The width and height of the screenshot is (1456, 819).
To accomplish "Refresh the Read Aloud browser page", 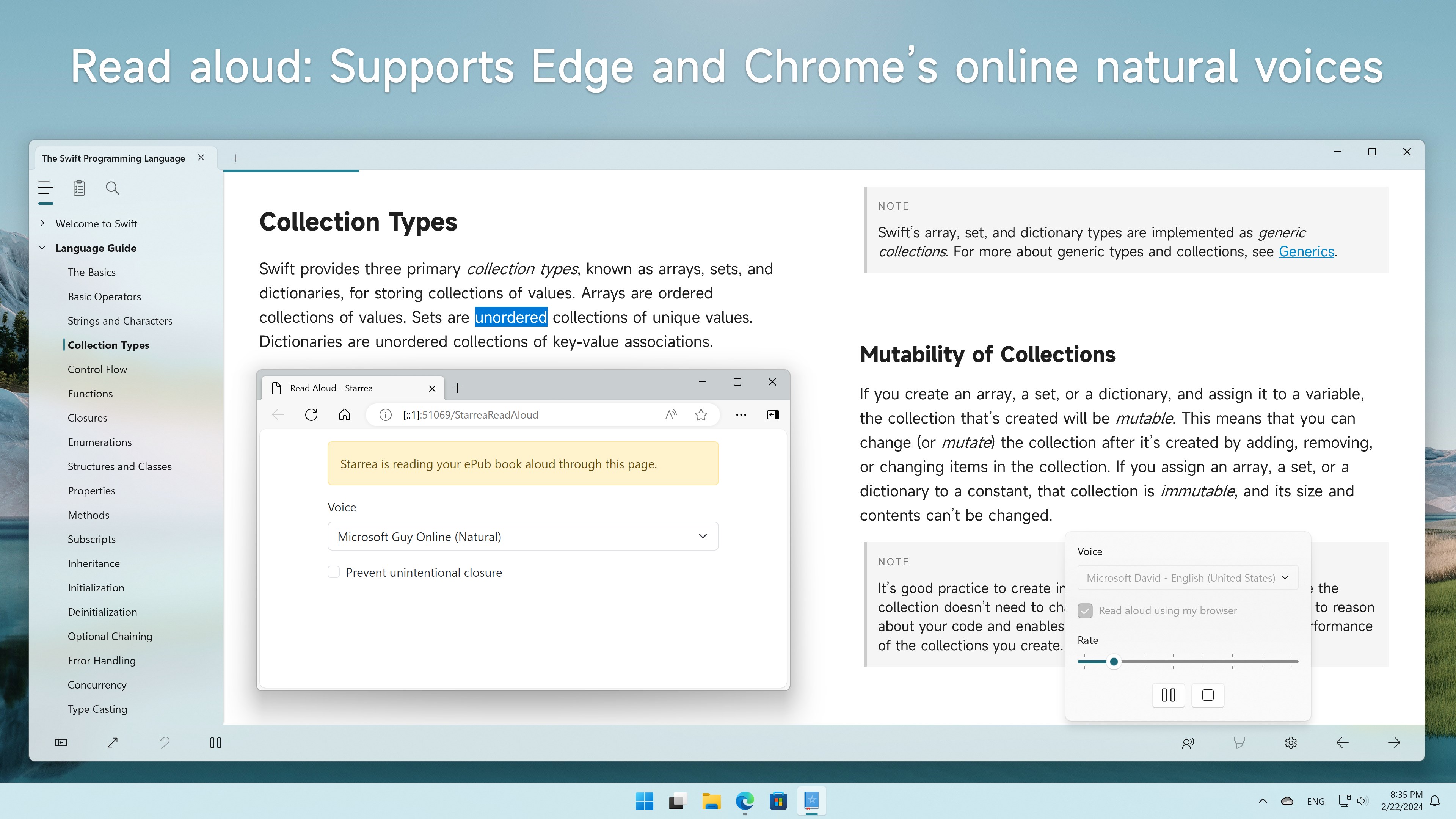I will 311,415.
